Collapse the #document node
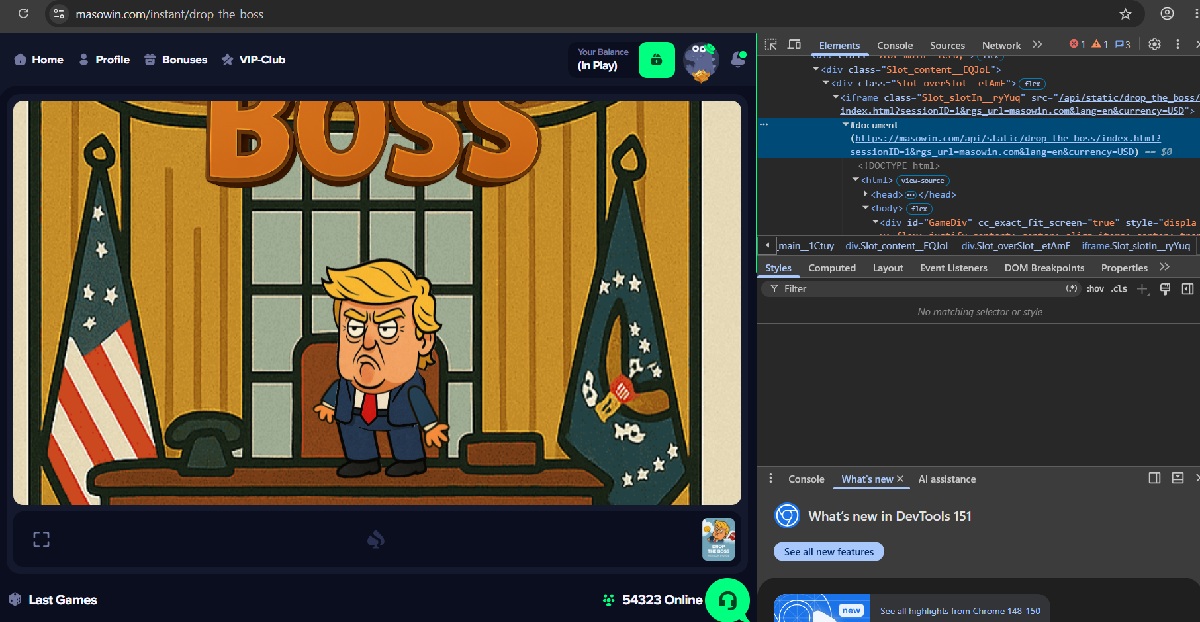 point(846,125)
